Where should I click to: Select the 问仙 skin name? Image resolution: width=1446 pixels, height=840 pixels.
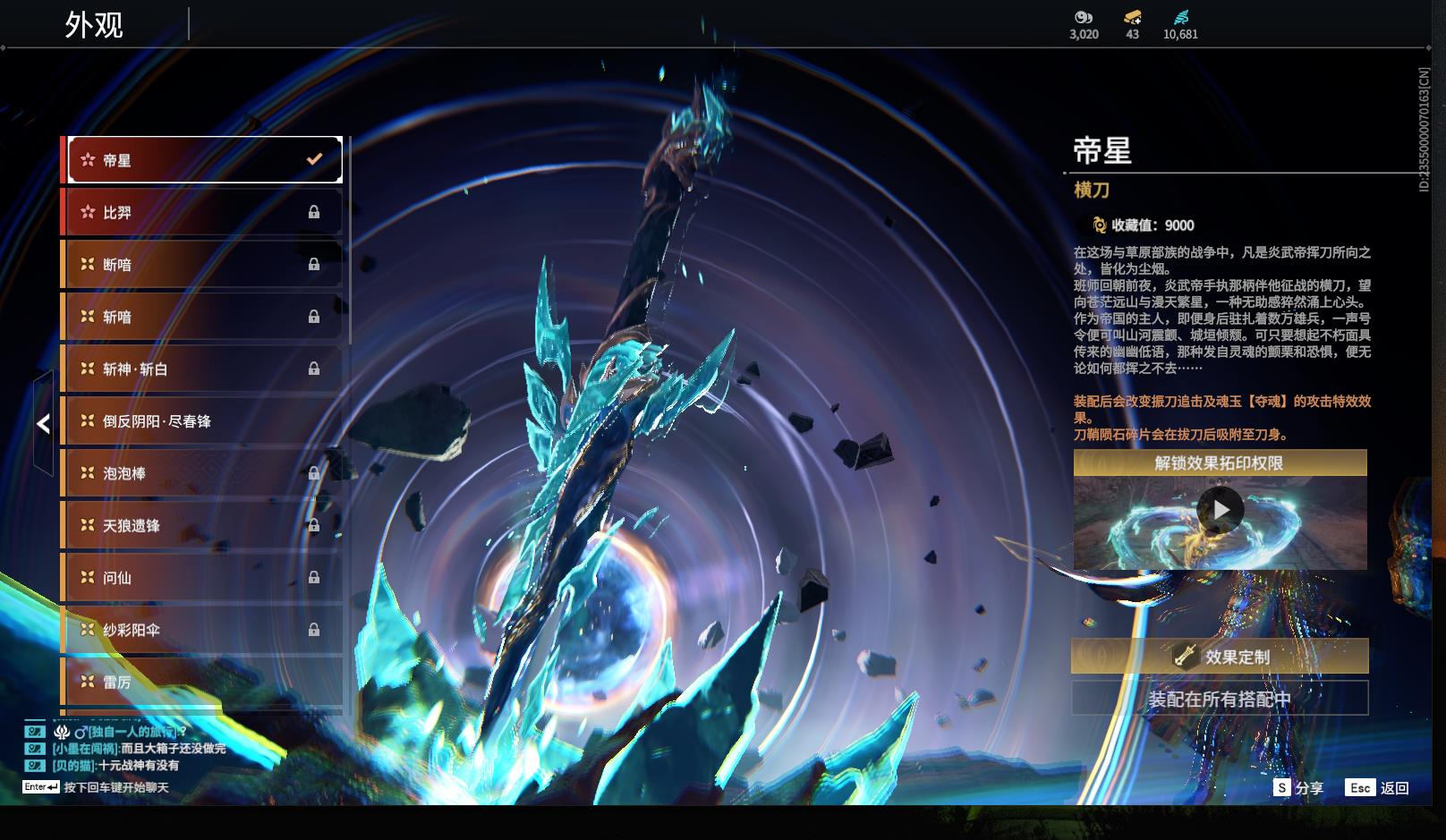[x=117, y=578]
